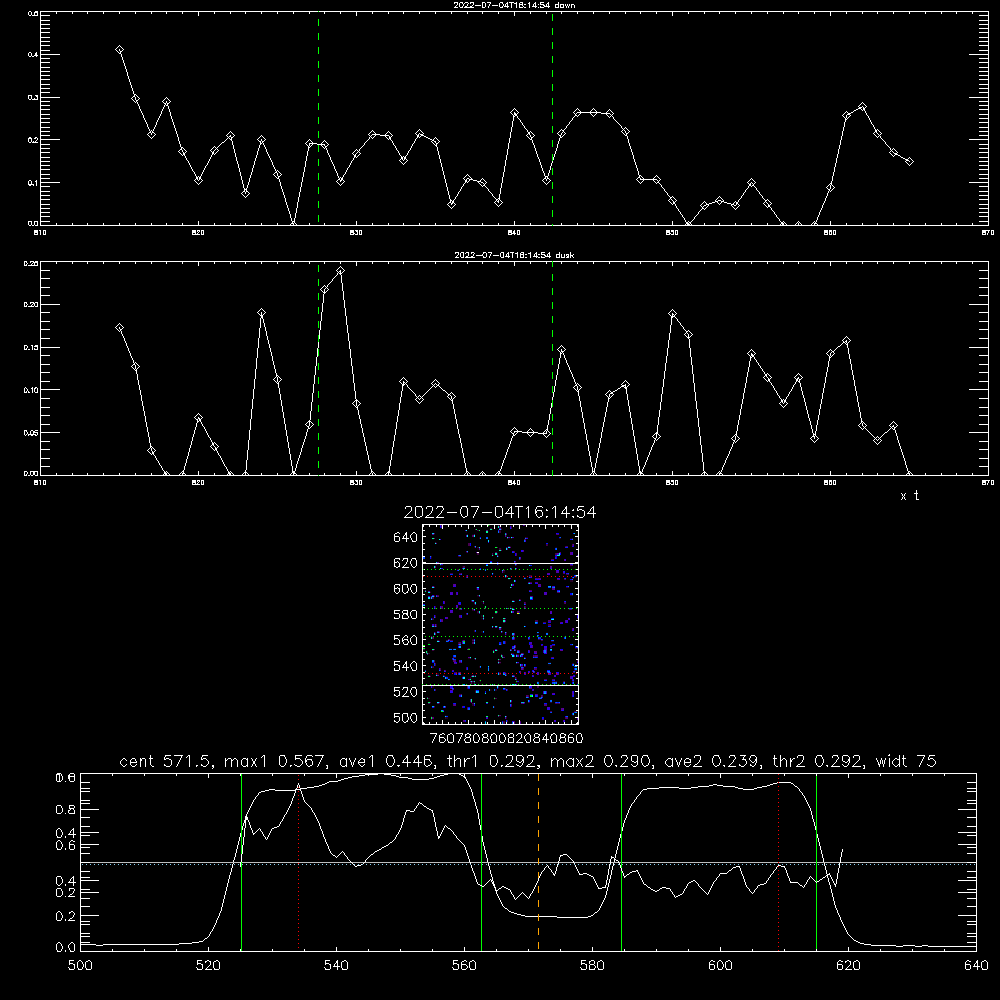Click the 'x t' label below the dusk plot
The width and height of the screenshot is (1000, 1000).
(x=909, y=496)
